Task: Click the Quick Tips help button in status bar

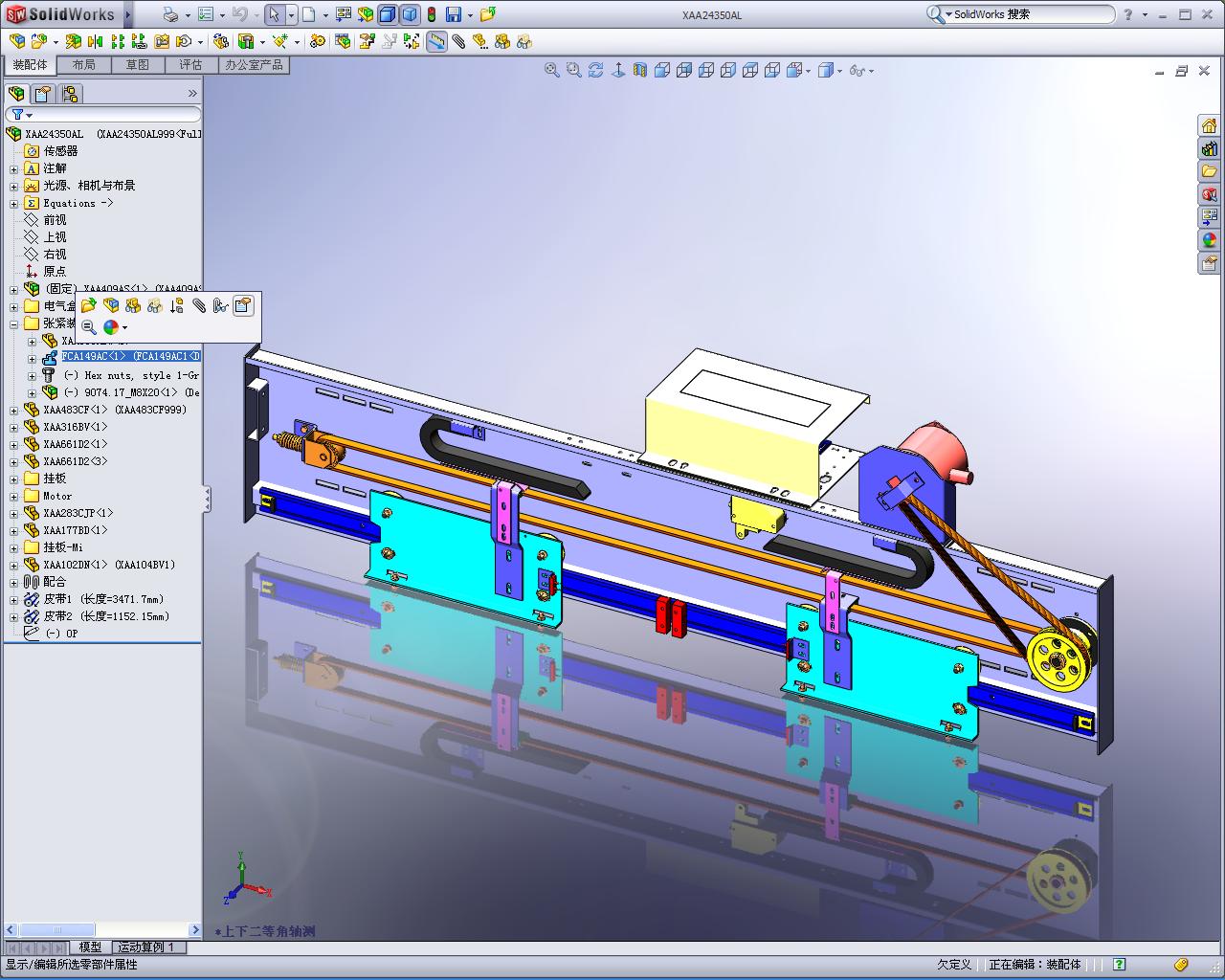Action: click(x=1119, y=964)
